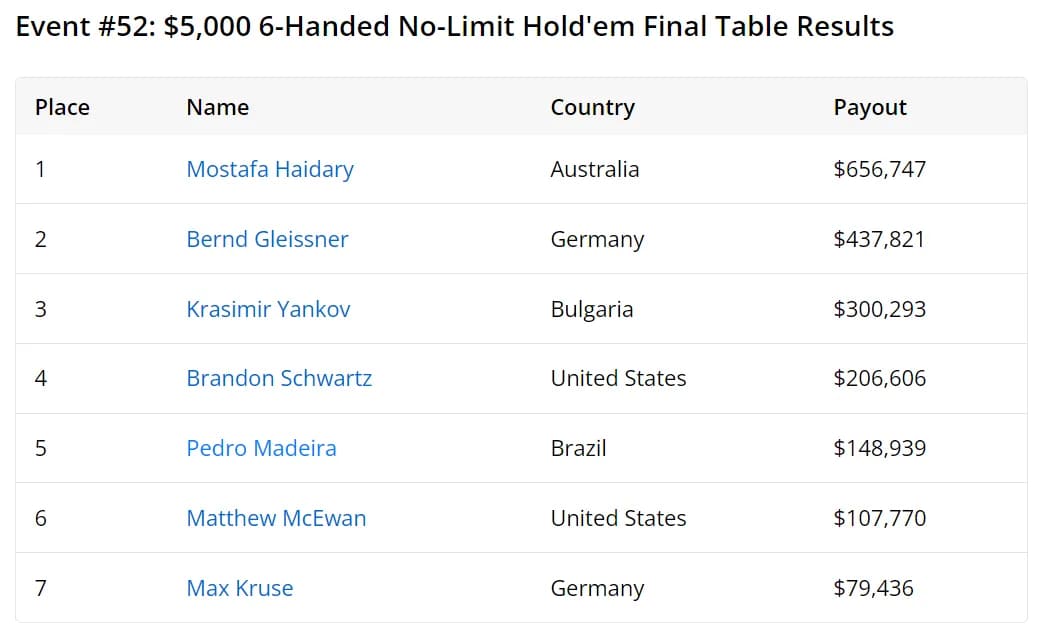Select the $437,821 payout value
Viewport: 1044px width, 640px height.
click(880, 239)
